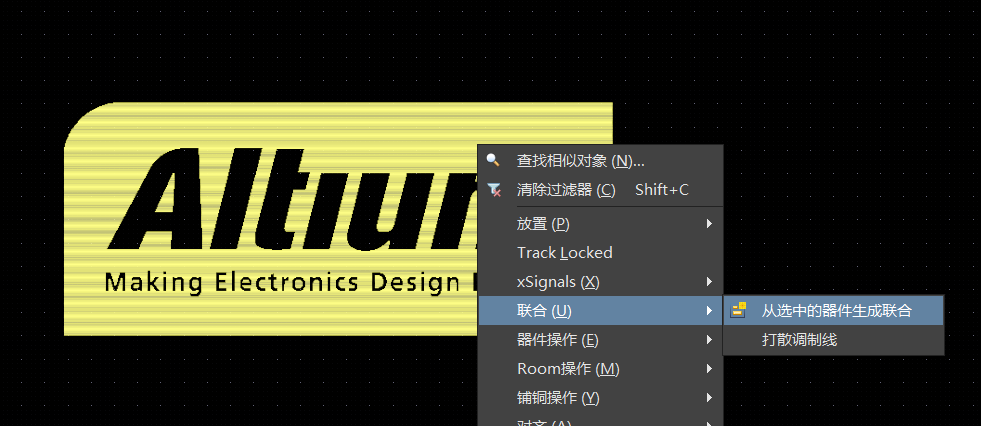
Task: Expand the arrow next to 器件操作 (E)
Action: (709, 340)
